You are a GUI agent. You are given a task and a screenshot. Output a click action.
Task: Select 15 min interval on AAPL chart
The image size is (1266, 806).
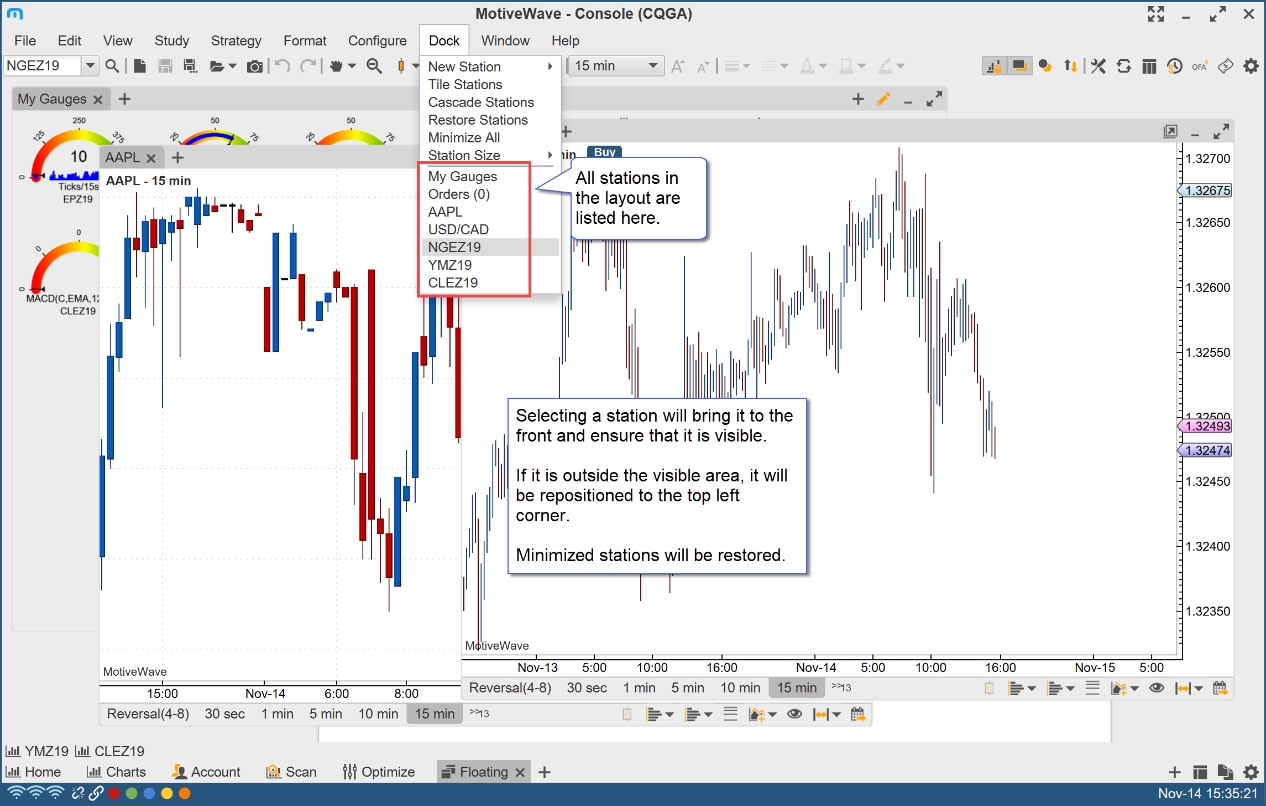pos(436,714)
